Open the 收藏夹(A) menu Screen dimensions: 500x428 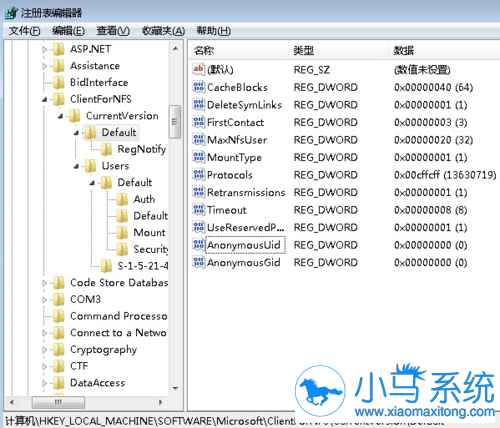tap(163, 31)
